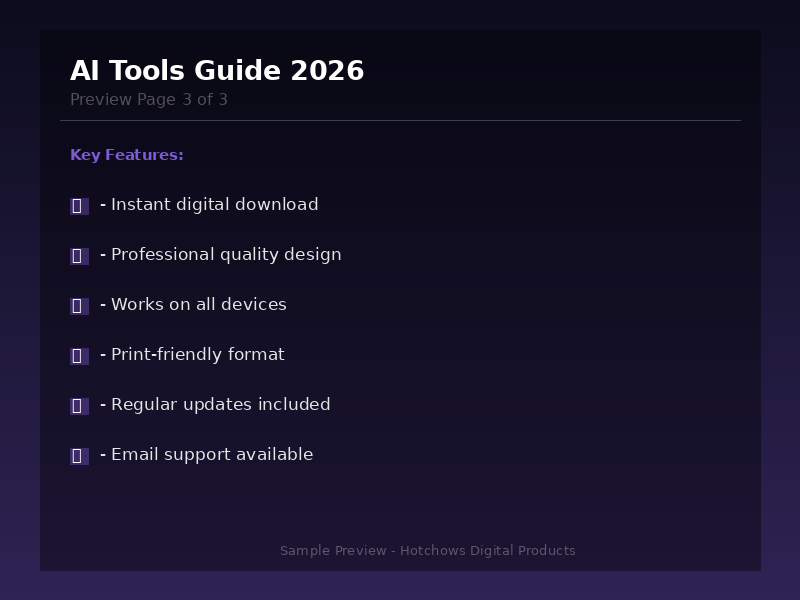Viewport: 800px width, 600px height.
Task: Select the 'Email support available' text
Action: pyautogui.click(x=212, y=455)
